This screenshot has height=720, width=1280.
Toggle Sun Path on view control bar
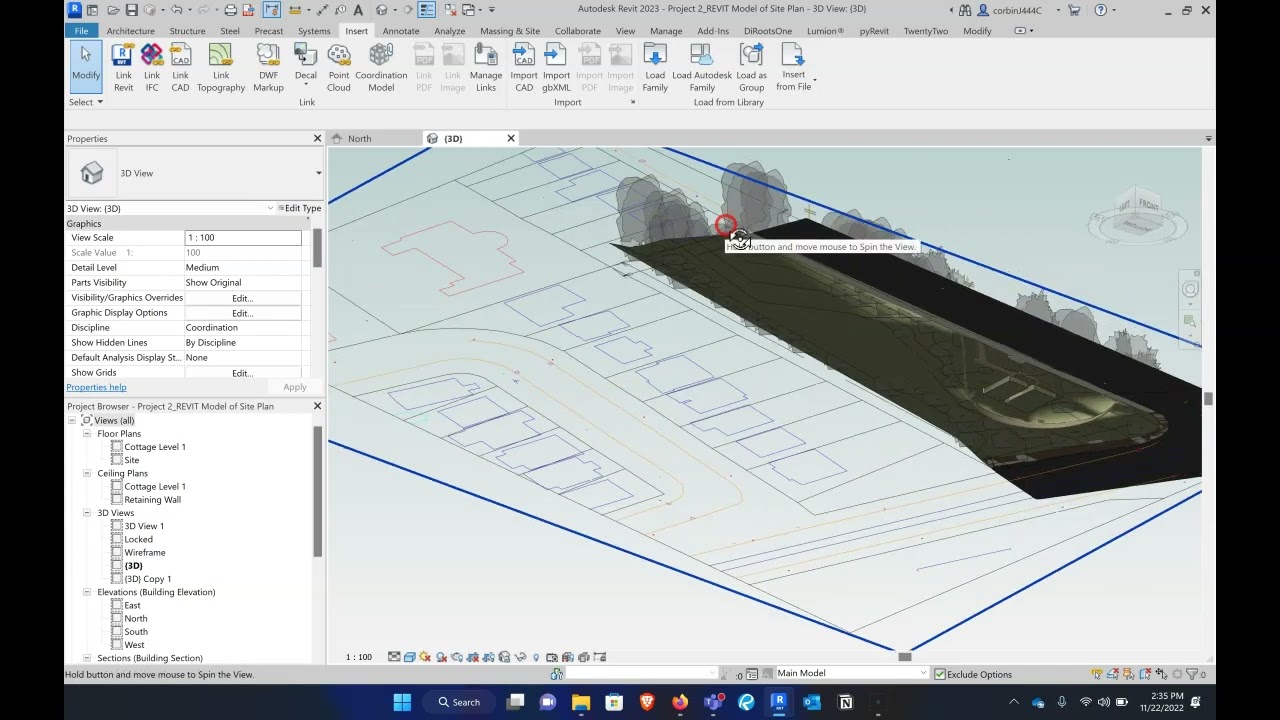[426, 657]
